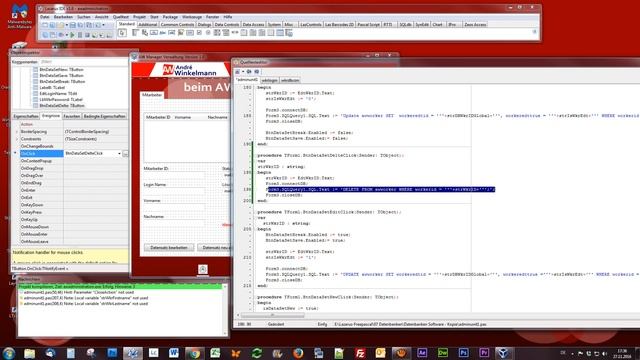
Task: Open the Favoriten tab in Object Inspector
Action: coord(72,116)
